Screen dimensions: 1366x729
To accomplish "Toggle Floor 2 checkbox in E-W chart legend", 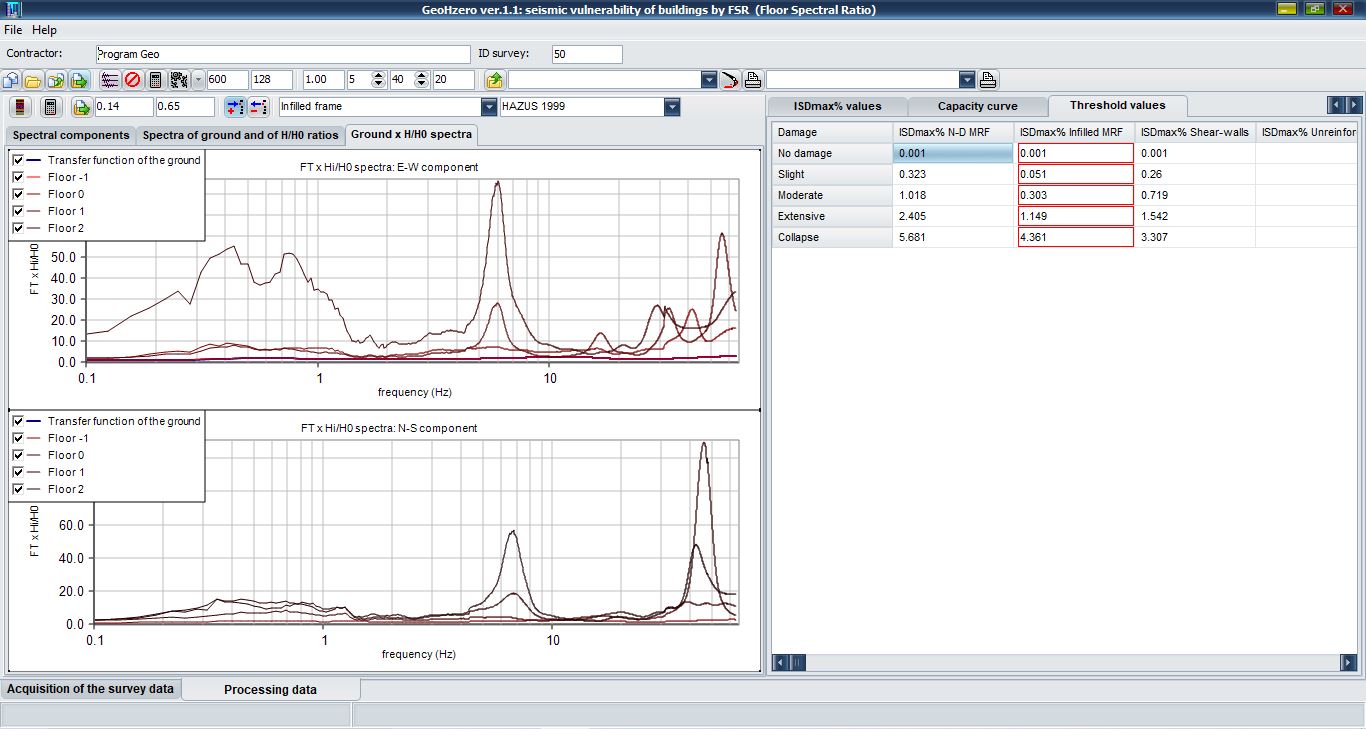I will [x=18, y=228].
